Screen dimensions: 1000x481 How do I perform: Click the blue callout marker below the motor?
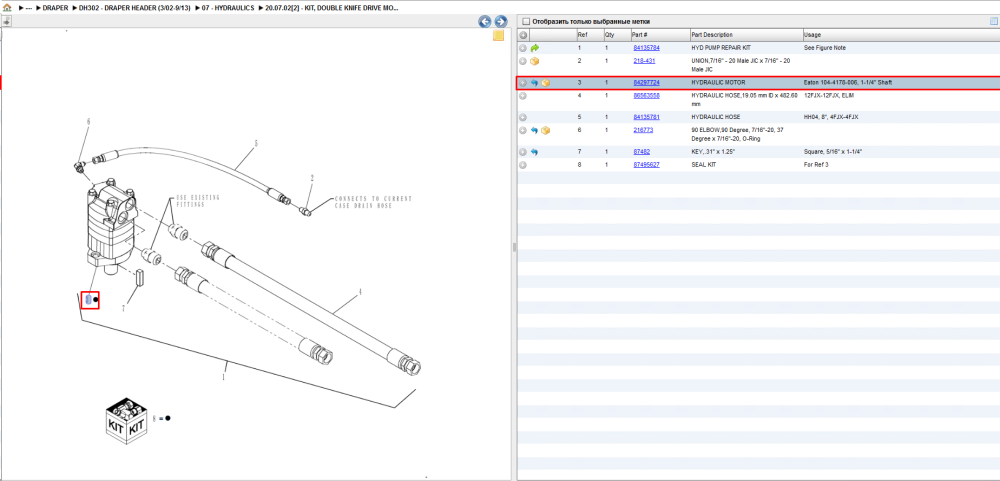click(x=89, y=299)
